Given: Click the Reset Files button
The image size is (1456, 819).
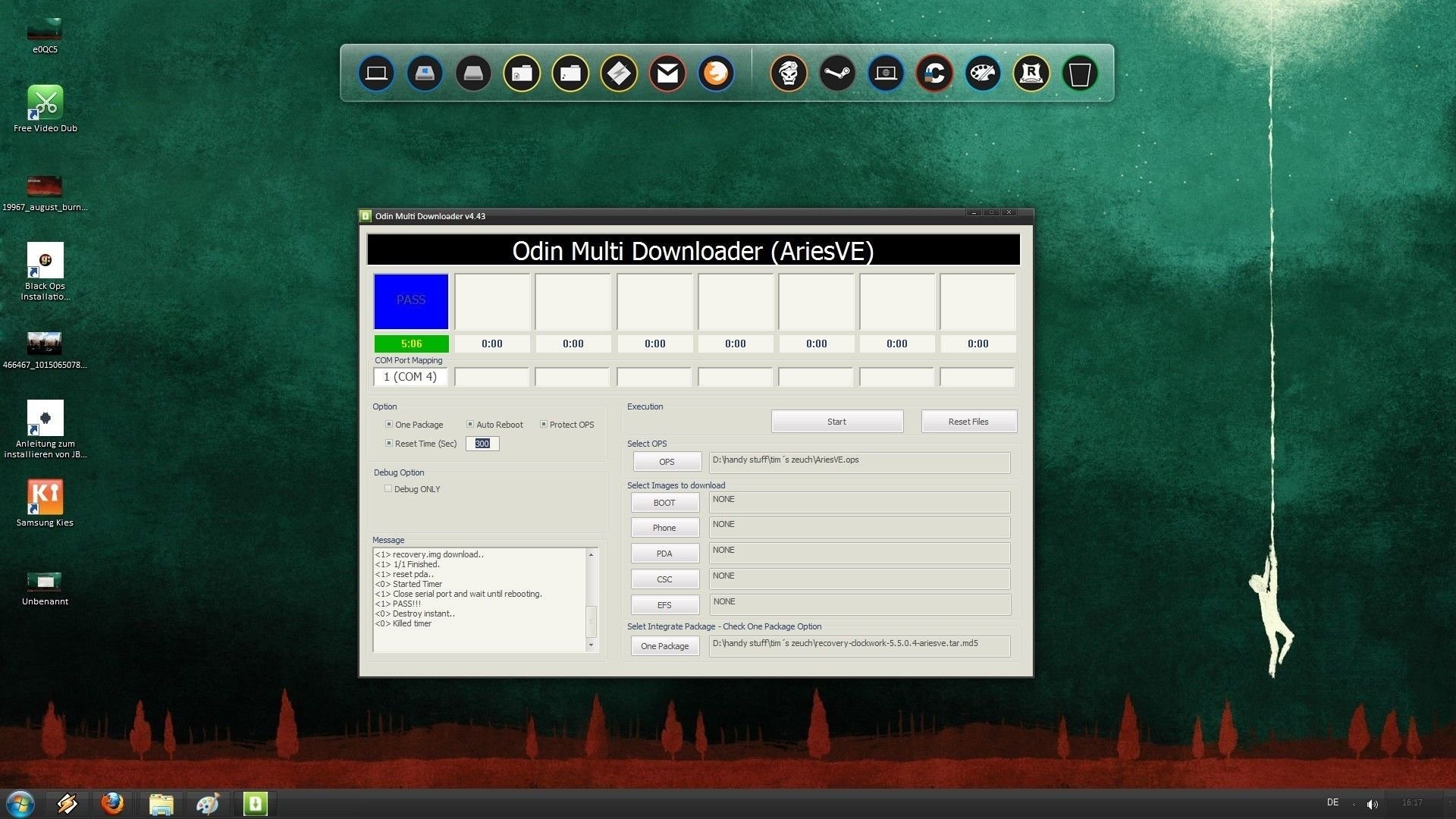Looking at the screenshot, I should coord(968,422).
